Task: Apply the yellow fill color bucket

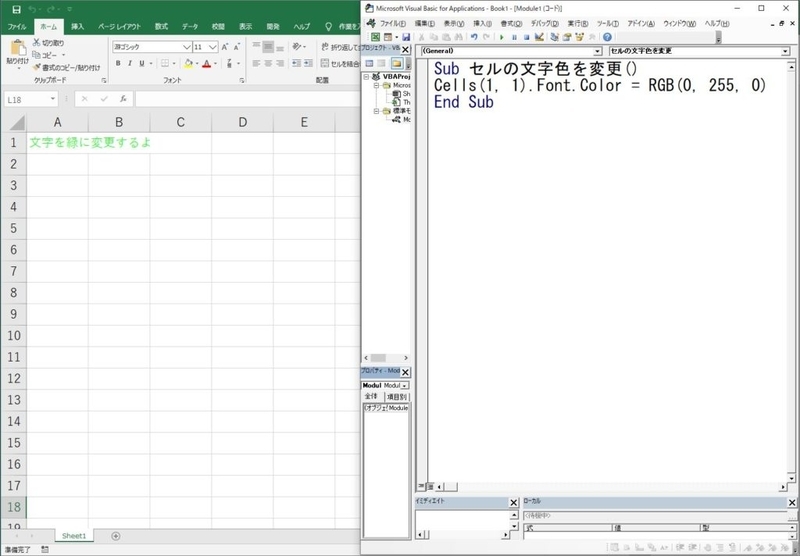Action: coord(188,63)
